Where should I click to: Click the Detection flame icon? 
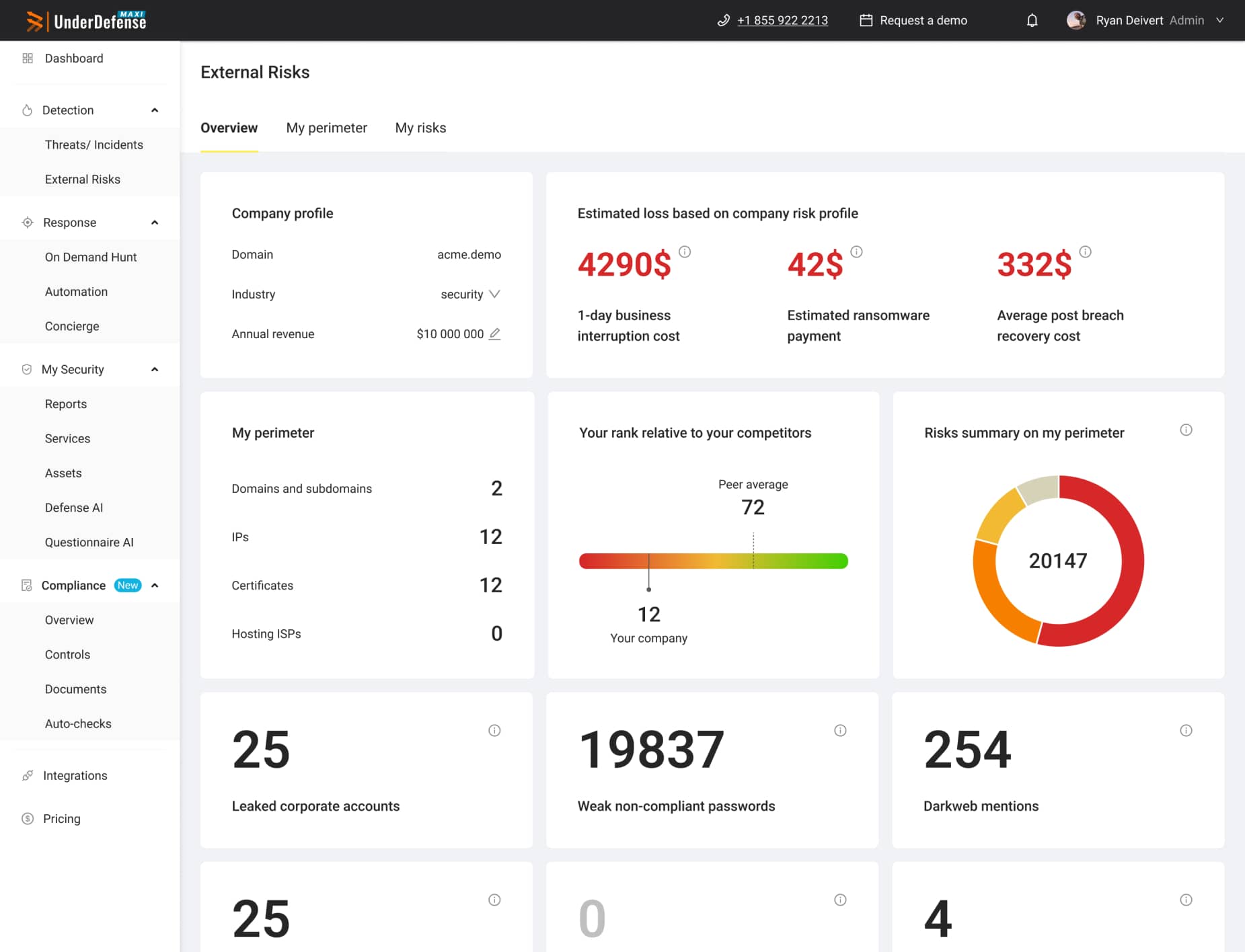click(28, 110)
